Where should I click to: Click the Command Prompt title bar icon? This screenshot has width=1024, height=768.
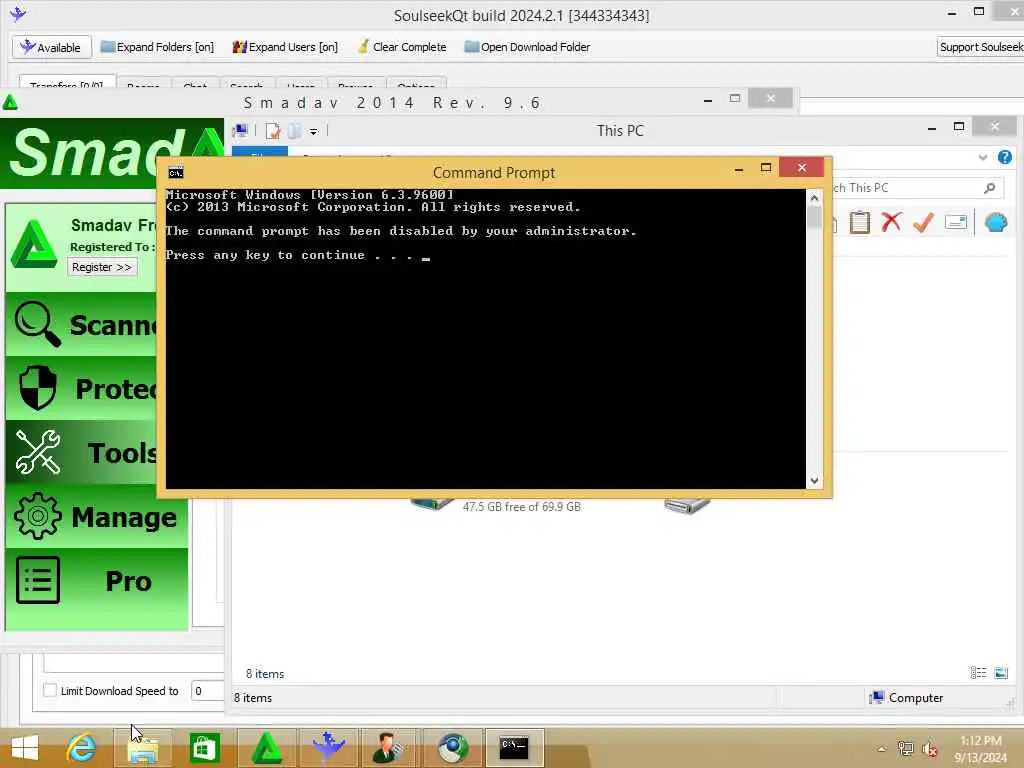pyautogui.click(x=176, y=172)
